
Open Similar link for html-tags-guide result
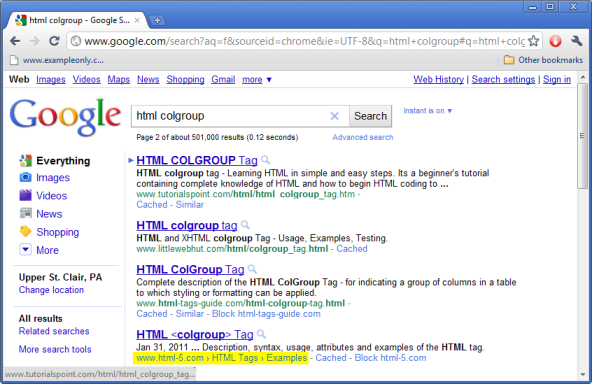(x=190, y=314)
